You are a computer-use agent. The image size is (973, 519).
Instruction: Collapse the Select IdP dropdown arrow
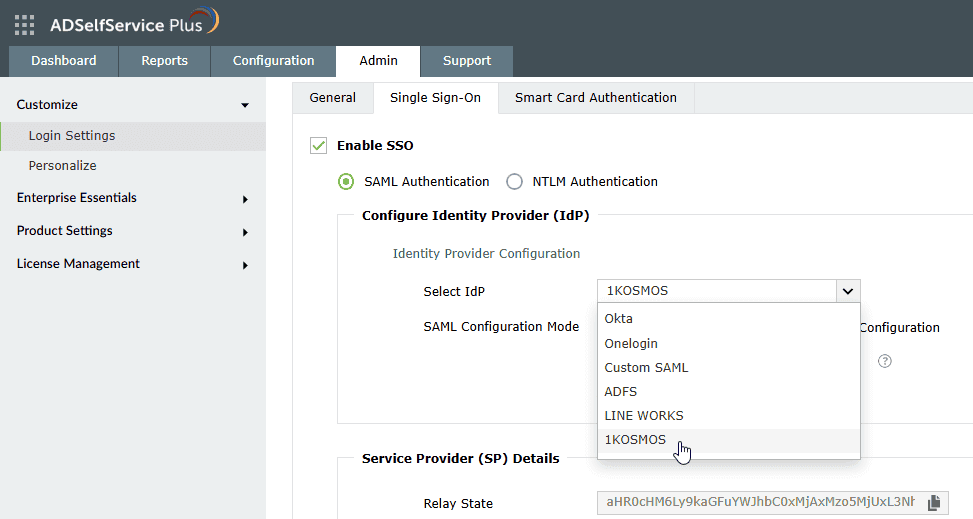pos(847,291)
